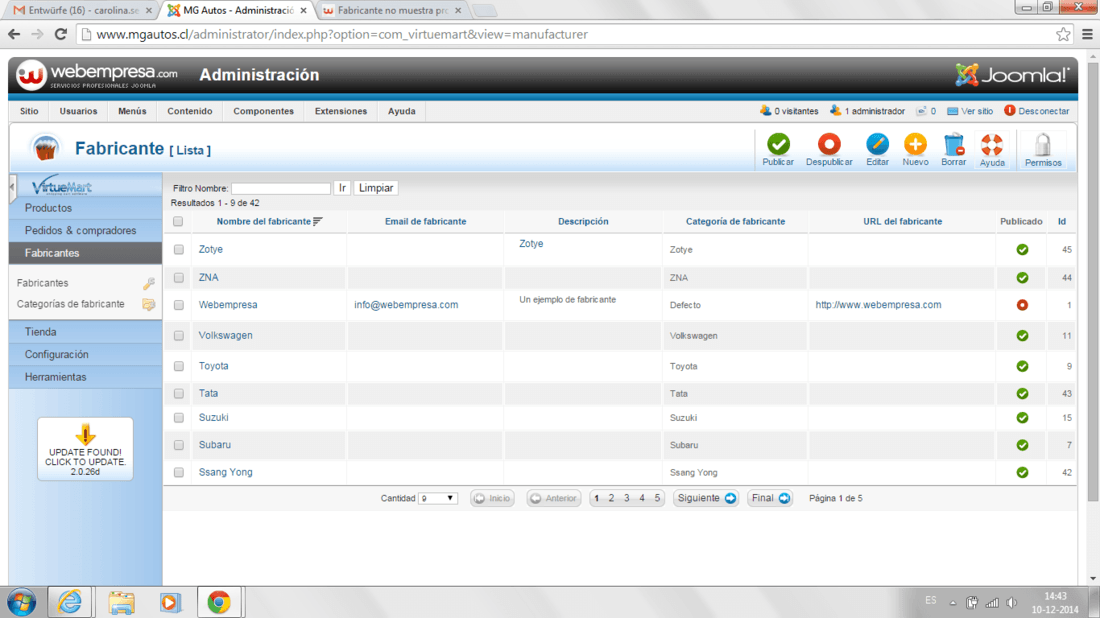Click the Fabricantes wrench icon in submenu

point(149,283)
